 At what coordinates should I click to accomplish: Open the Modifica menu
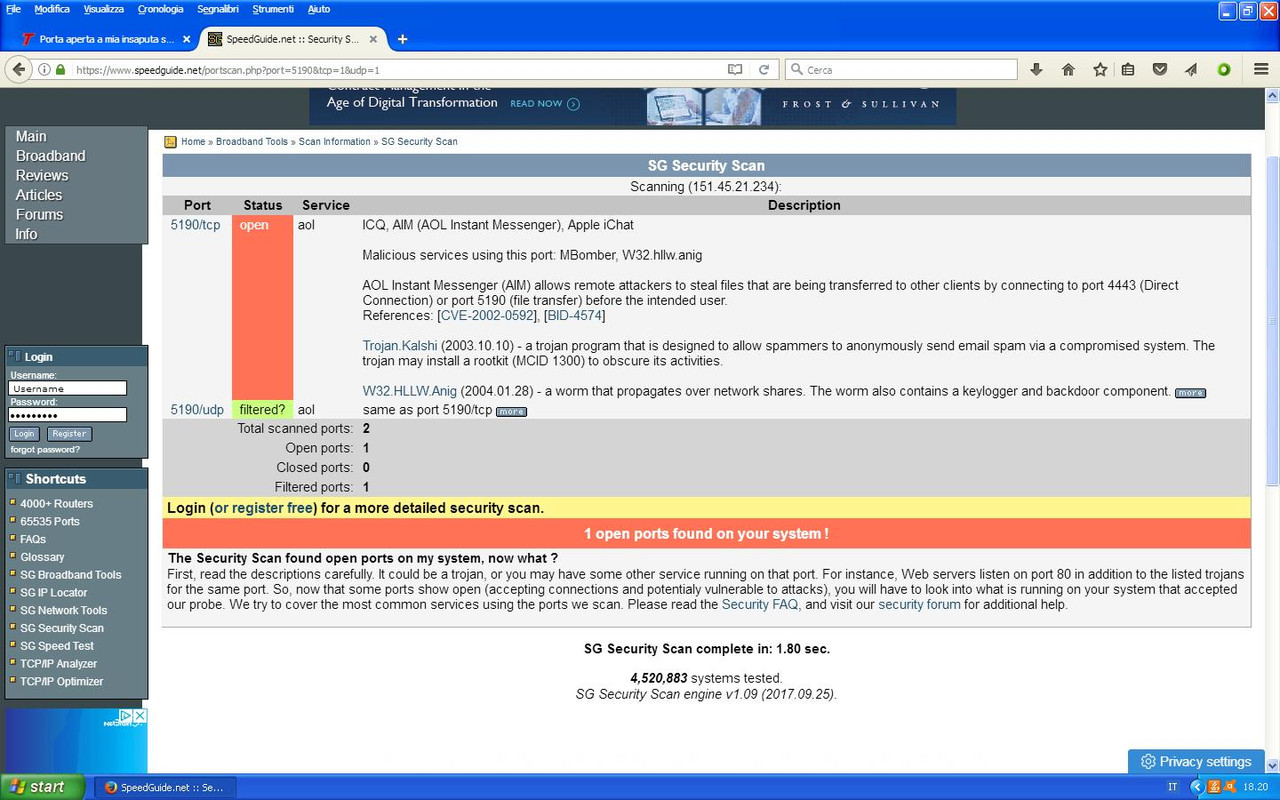[52, 9]
